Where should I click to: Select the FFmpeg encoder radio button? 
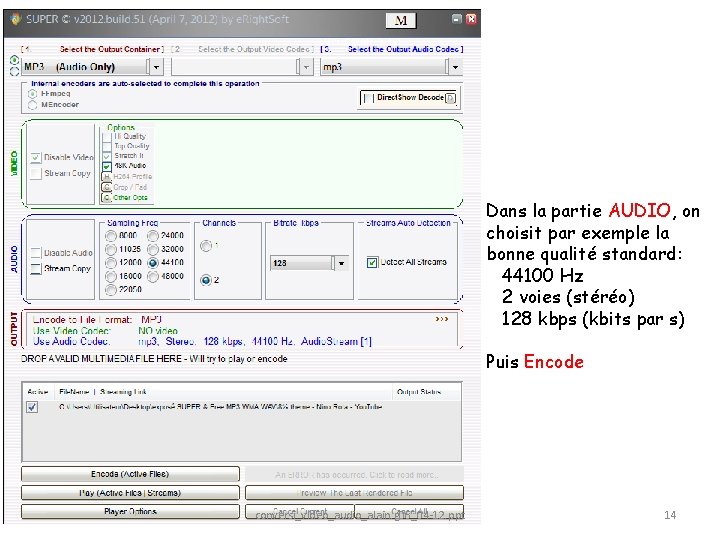(33, 94)
